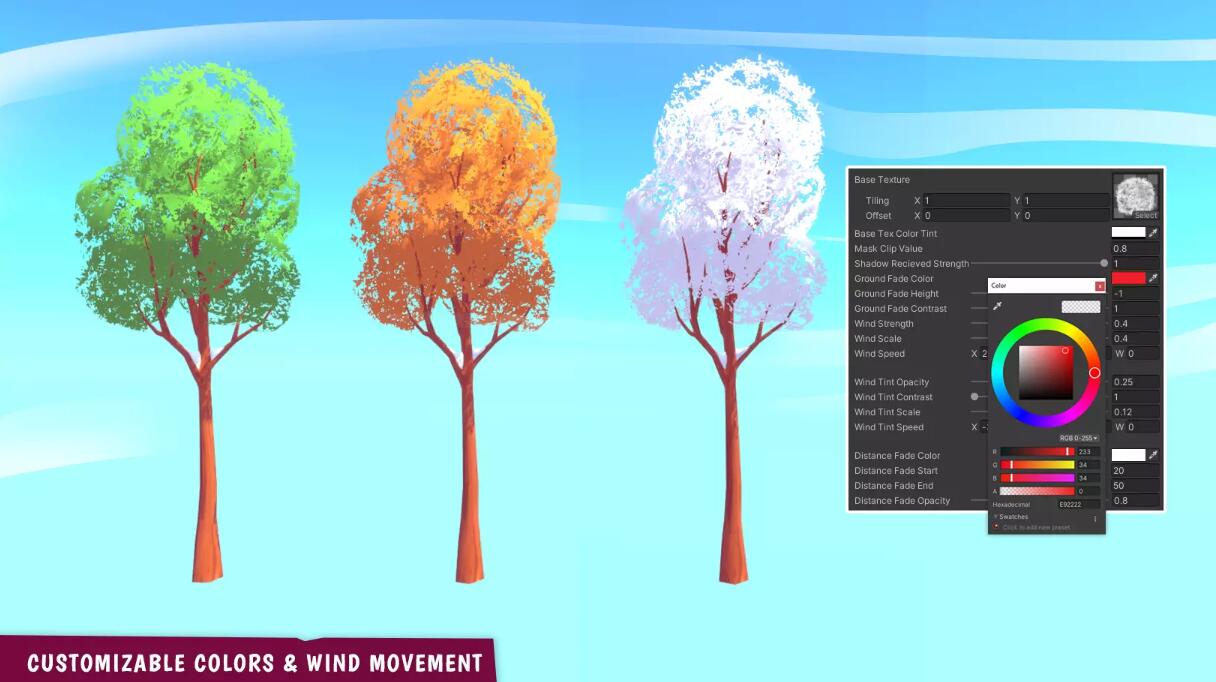Click the Wind Tint Contrast slider handle
Viewport: 1216px width, 682px height.
point(975,397)
